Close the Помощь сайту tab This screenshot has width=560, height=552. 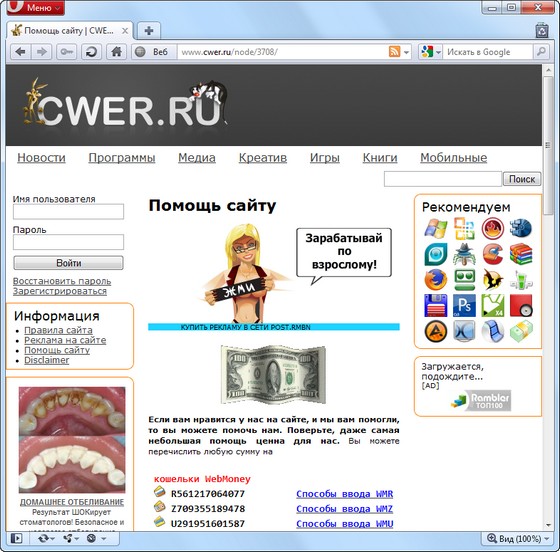tap(125, 31)
